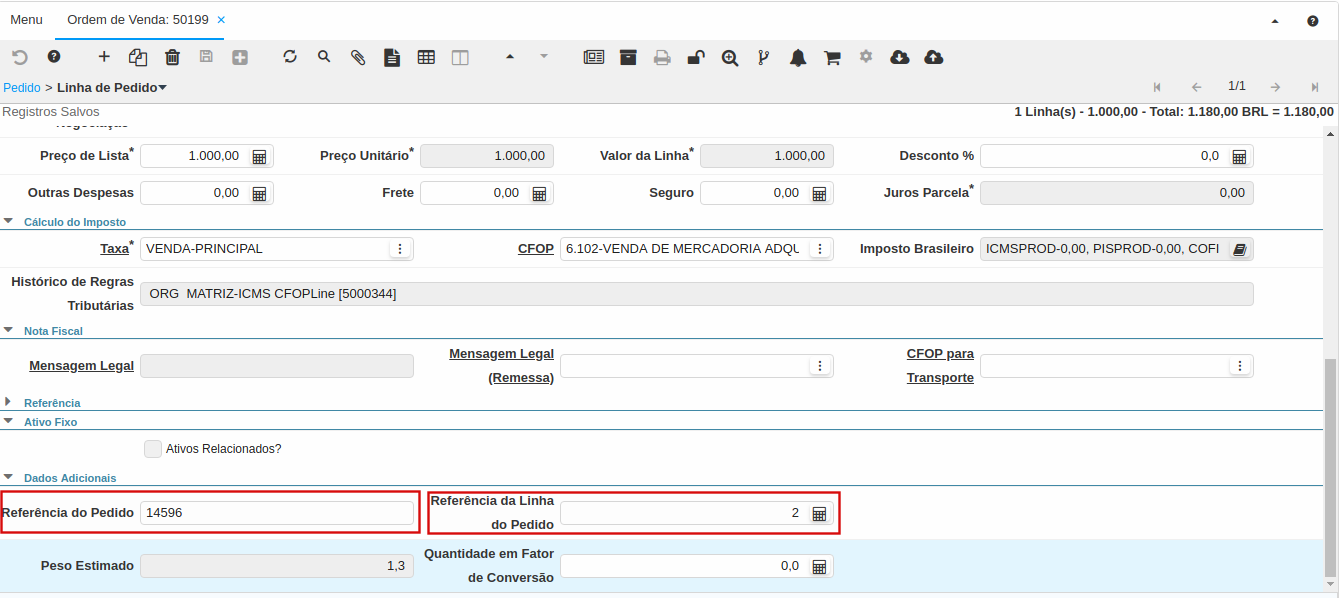
Task: Click the shopping cart icon
Action: 832,57
